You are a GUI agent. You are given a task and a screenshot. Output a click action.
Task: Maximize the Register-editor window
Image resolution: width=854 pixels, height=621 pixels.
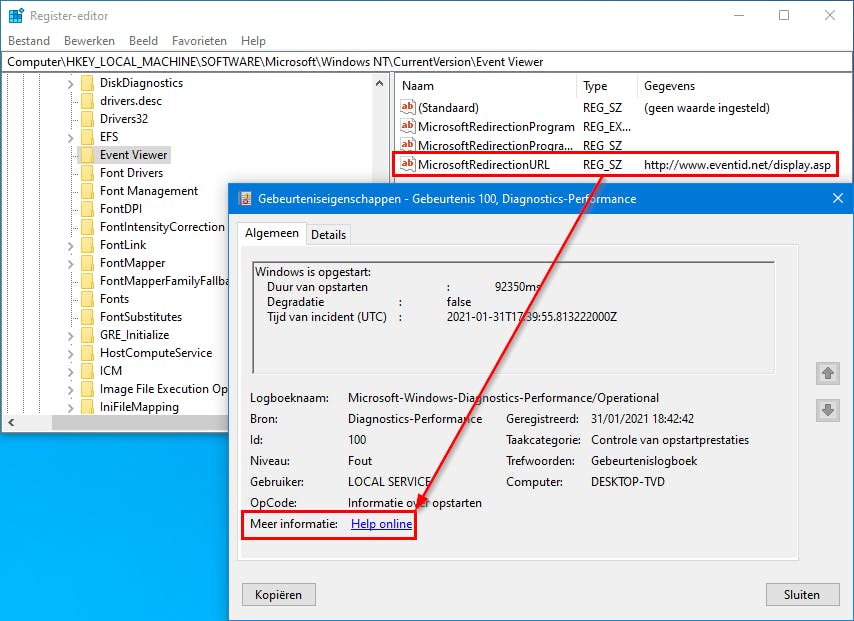click(784, 15)
